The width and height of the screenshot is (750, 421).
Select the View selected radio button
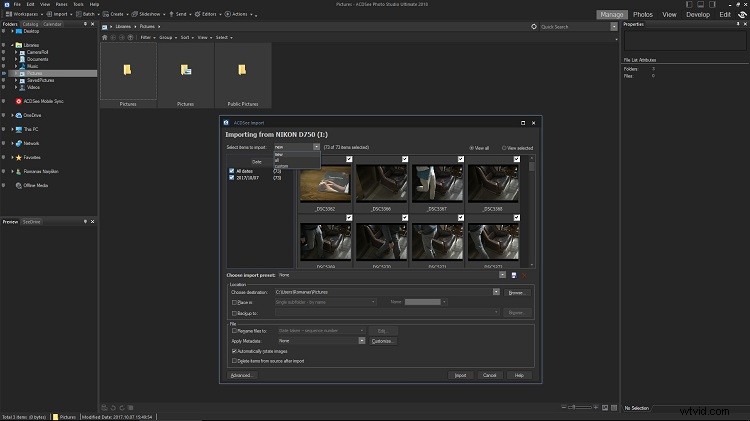click(504, 148)
